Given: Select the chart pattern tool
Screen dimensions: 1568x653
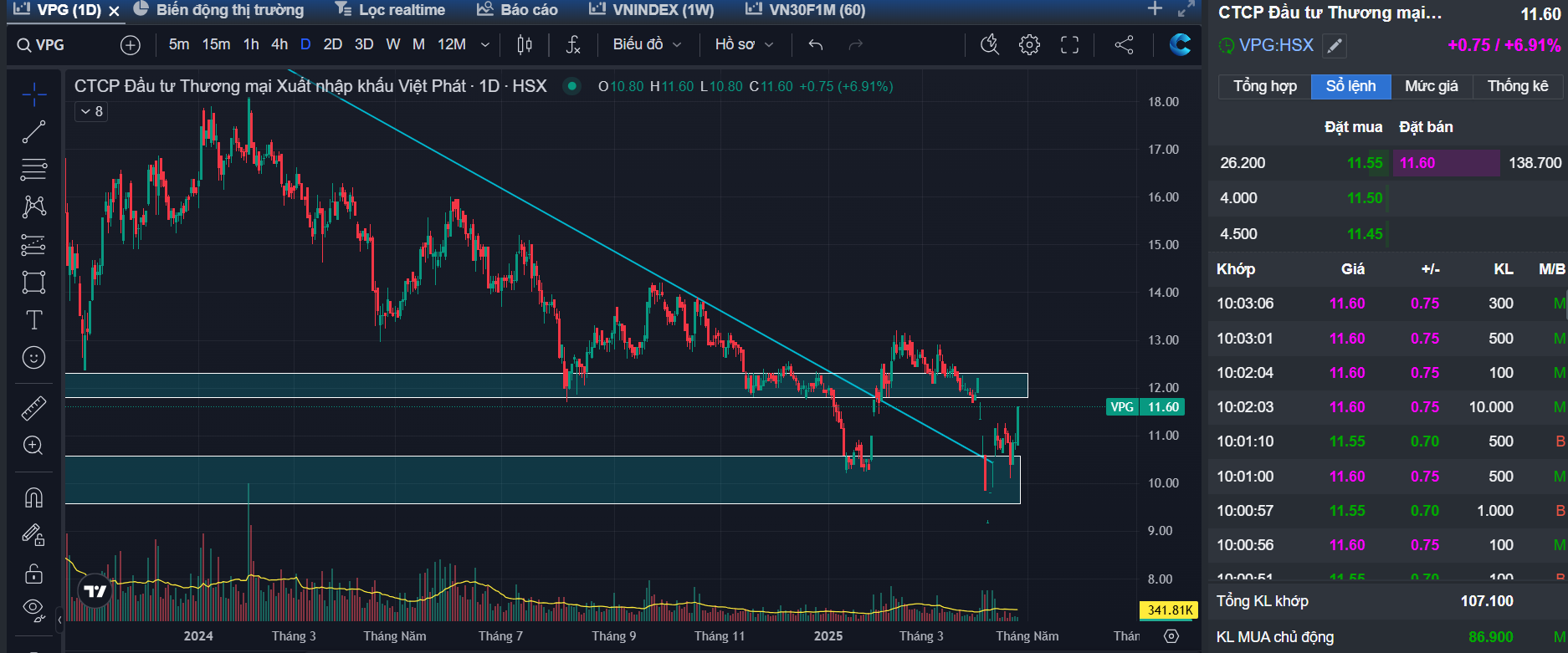Looking at the screenshot, I should tap(33, 207).
